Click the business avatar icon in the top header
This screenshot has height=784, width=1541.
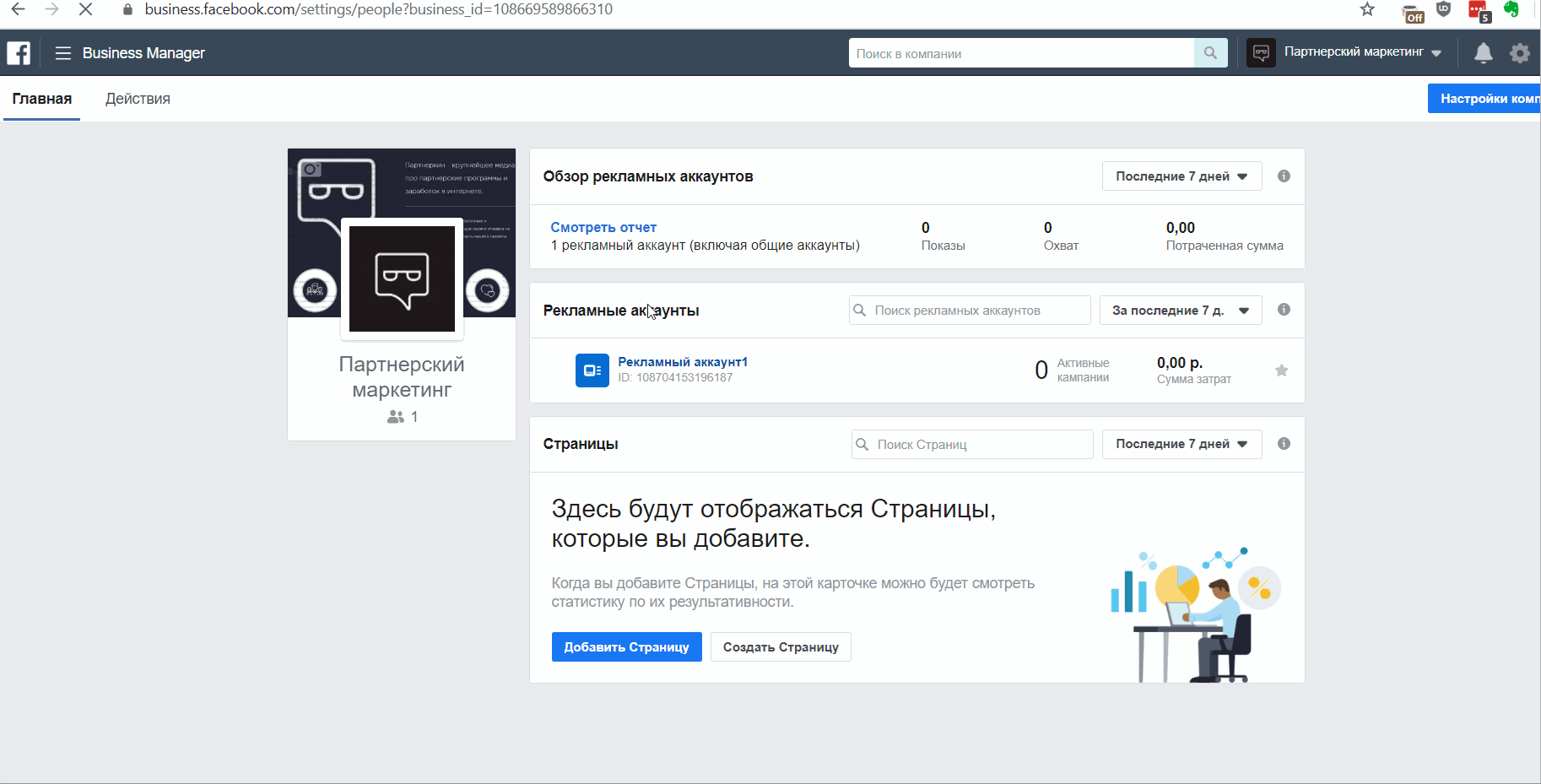click(x=1260, y=52)
